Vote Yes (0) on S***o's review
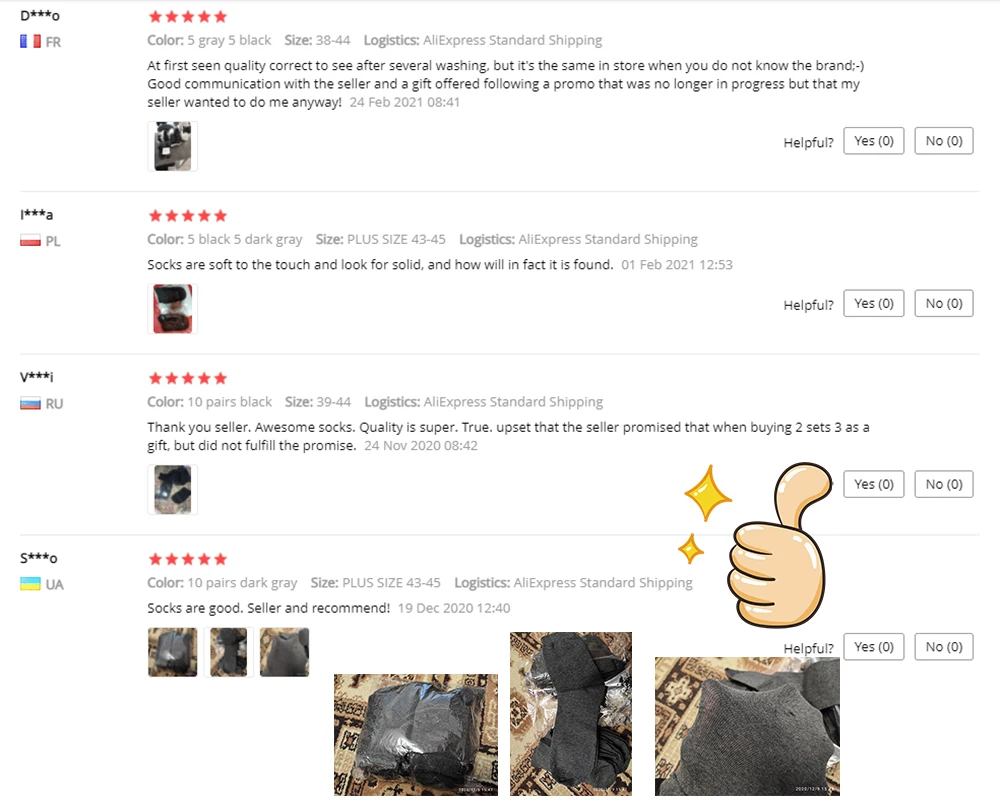This screenshot has height=800, width=1000. click(x=874, y=647)
